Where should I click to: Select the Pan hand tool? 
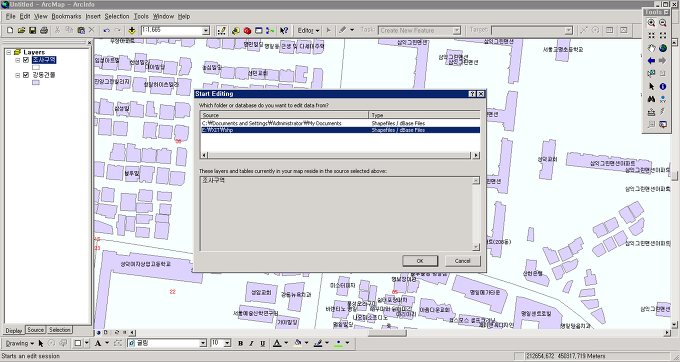[x=651, y=48]
